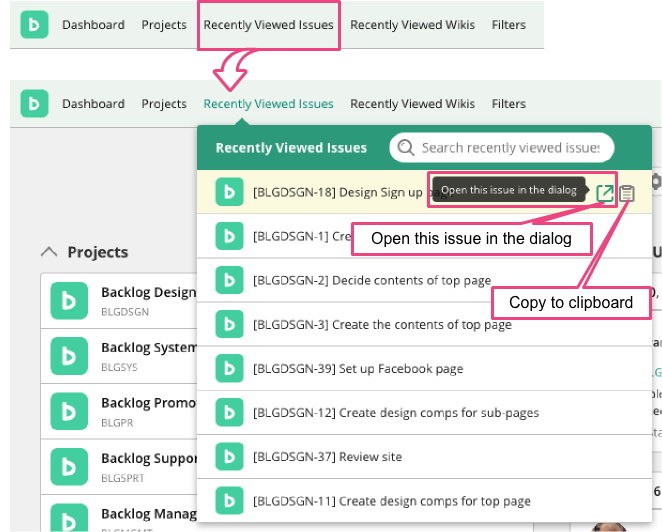Open issue BLGDSGN-37 Review site
Viewport: 662px width, 532px height.
pyautogui.click(x=327, y=457)
